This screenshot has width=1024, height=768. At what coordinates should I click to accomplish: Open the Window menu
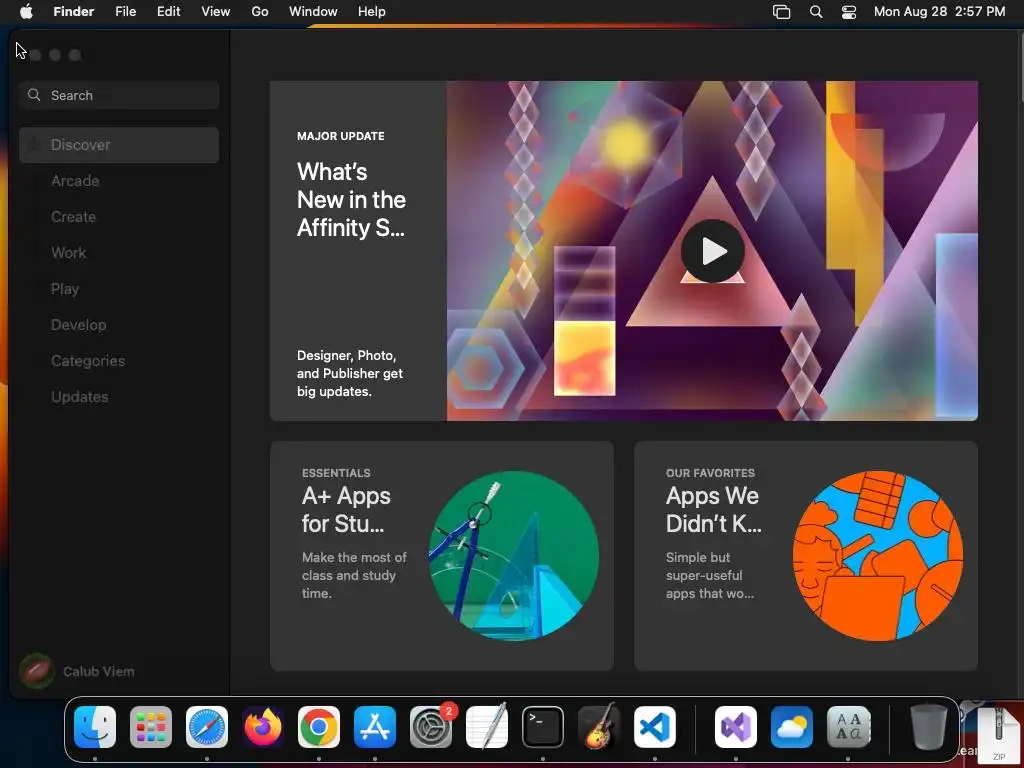pyautogui.click(x=313, y=12)
